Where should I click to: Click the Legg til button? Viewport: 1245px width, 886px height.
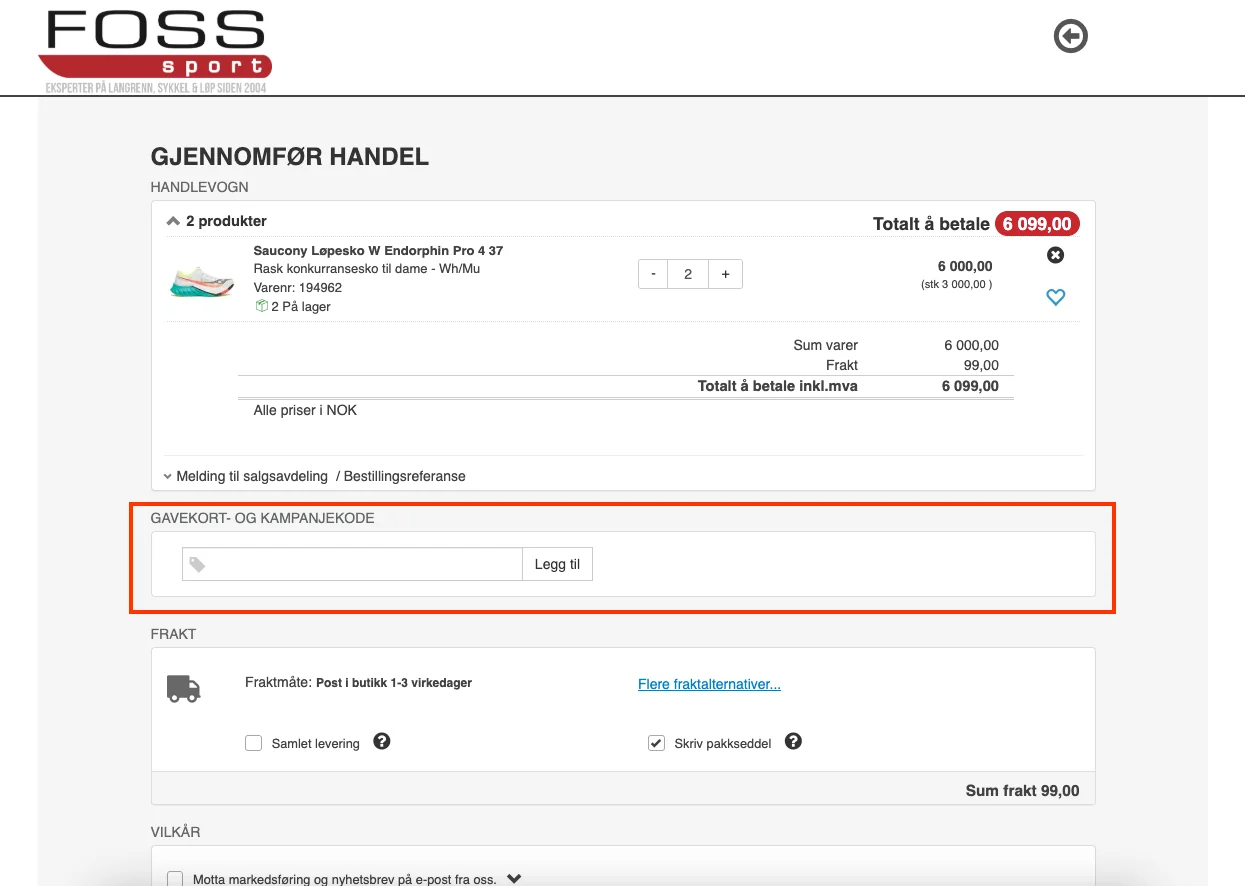[x=557, y=564]
